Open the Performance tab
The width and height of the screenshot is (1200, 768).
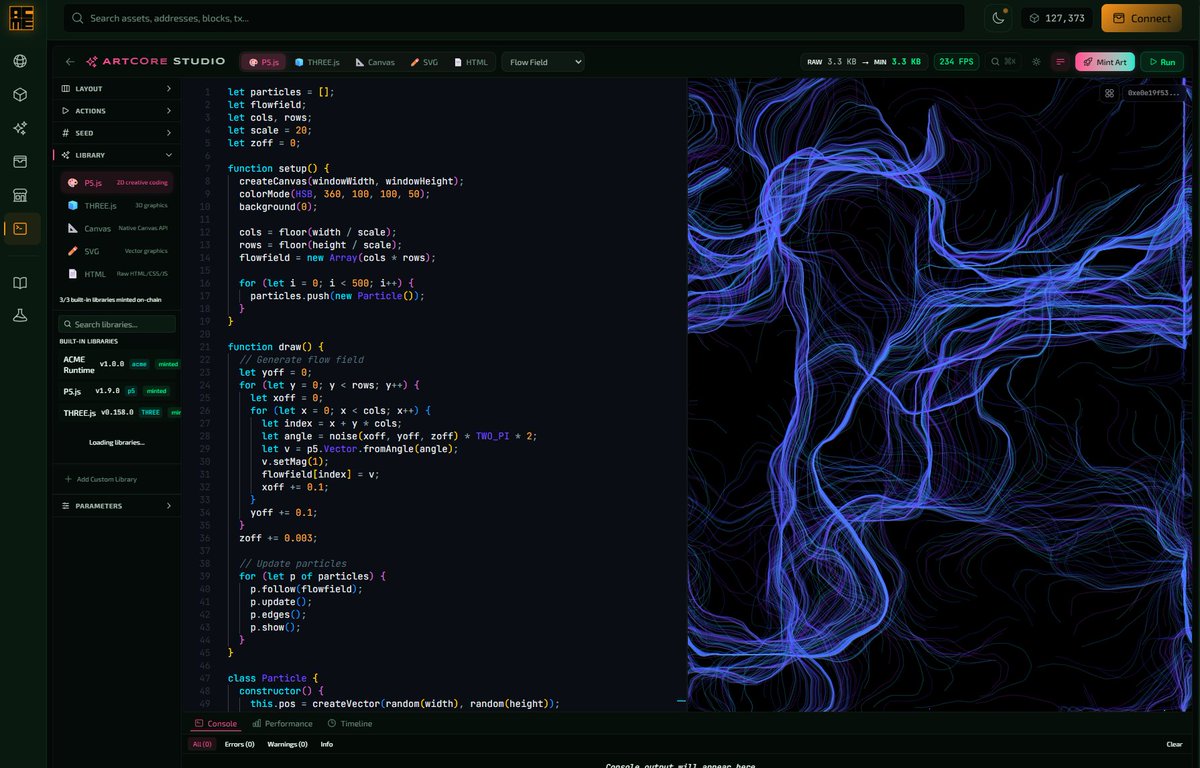coord(282,723)
